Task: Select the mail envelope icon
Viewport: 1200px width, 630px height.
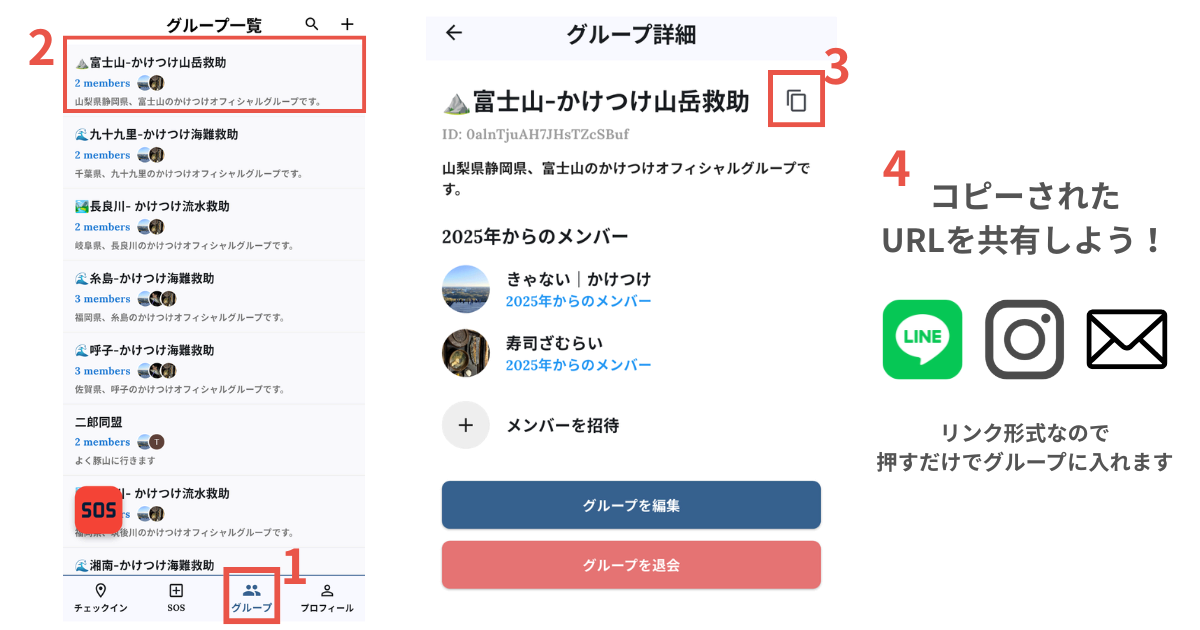Action: 1127,340
